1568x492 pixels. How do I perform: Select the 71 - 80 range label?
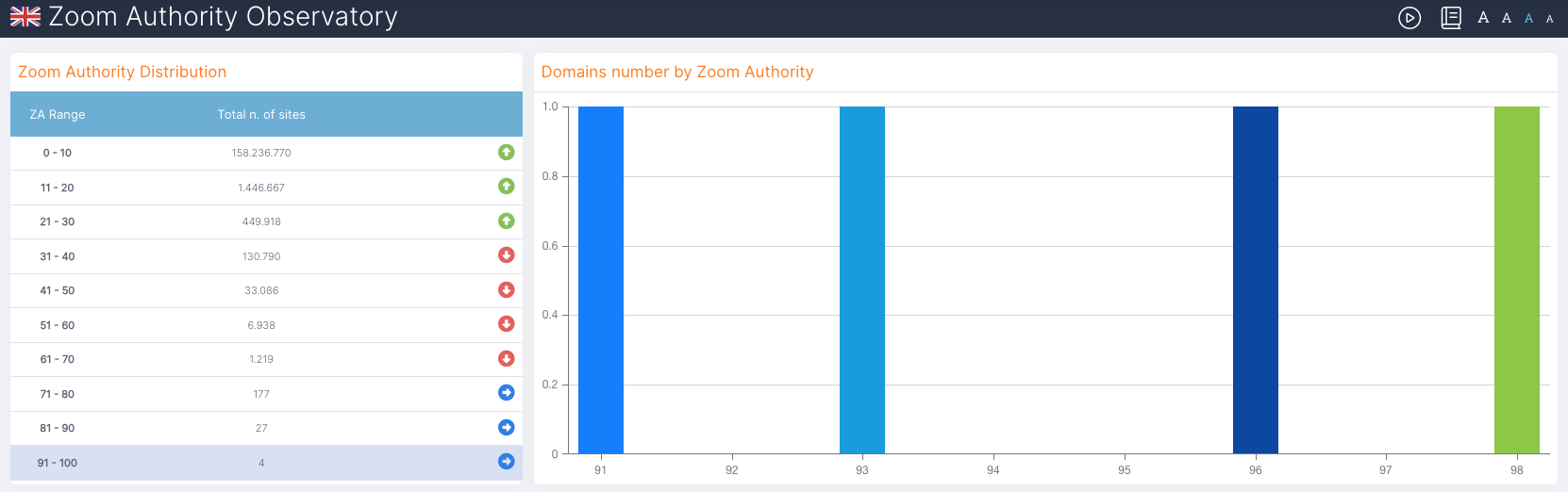(58, 394)
